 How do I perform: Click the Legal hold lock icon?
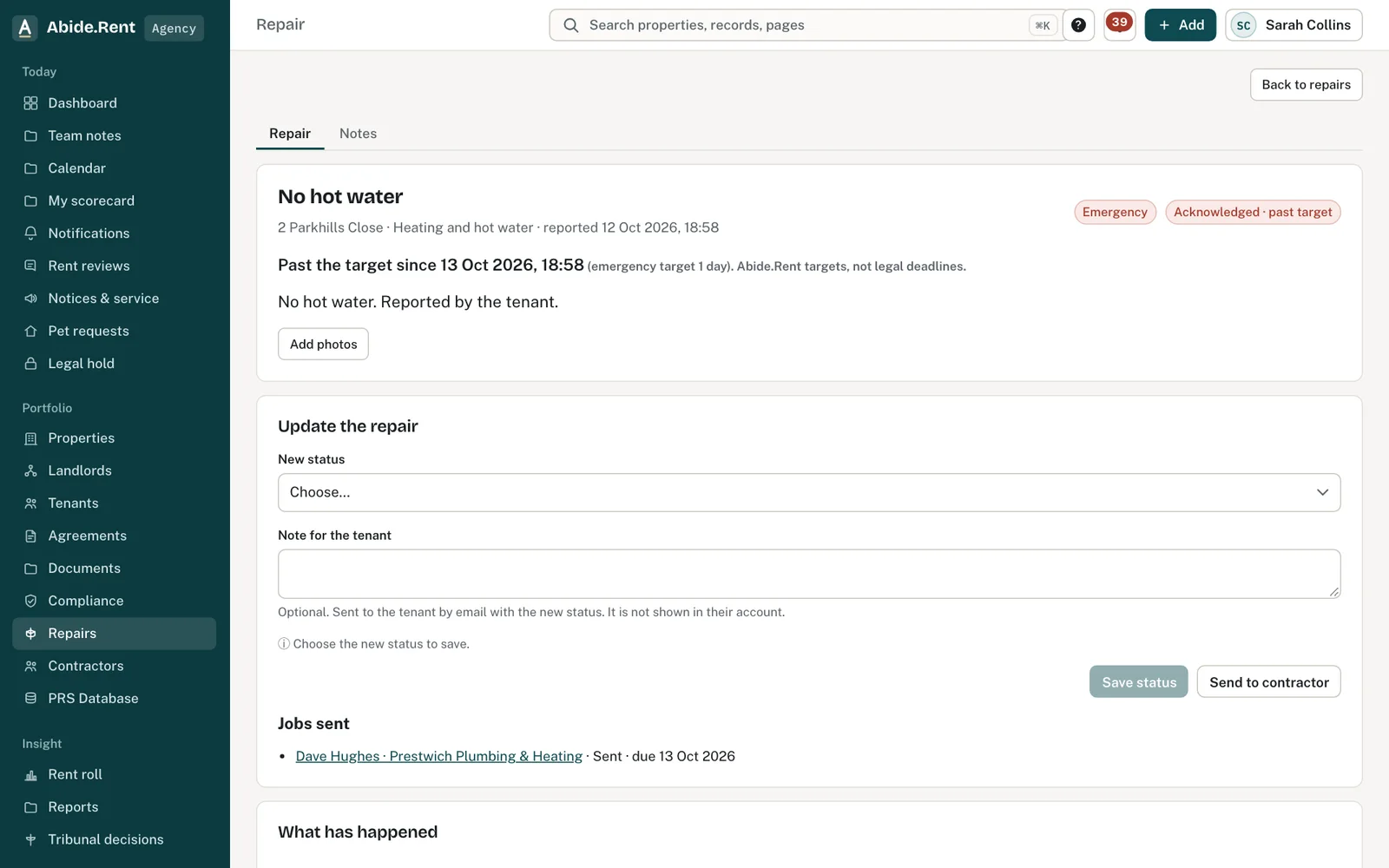(x=30, y=364)
